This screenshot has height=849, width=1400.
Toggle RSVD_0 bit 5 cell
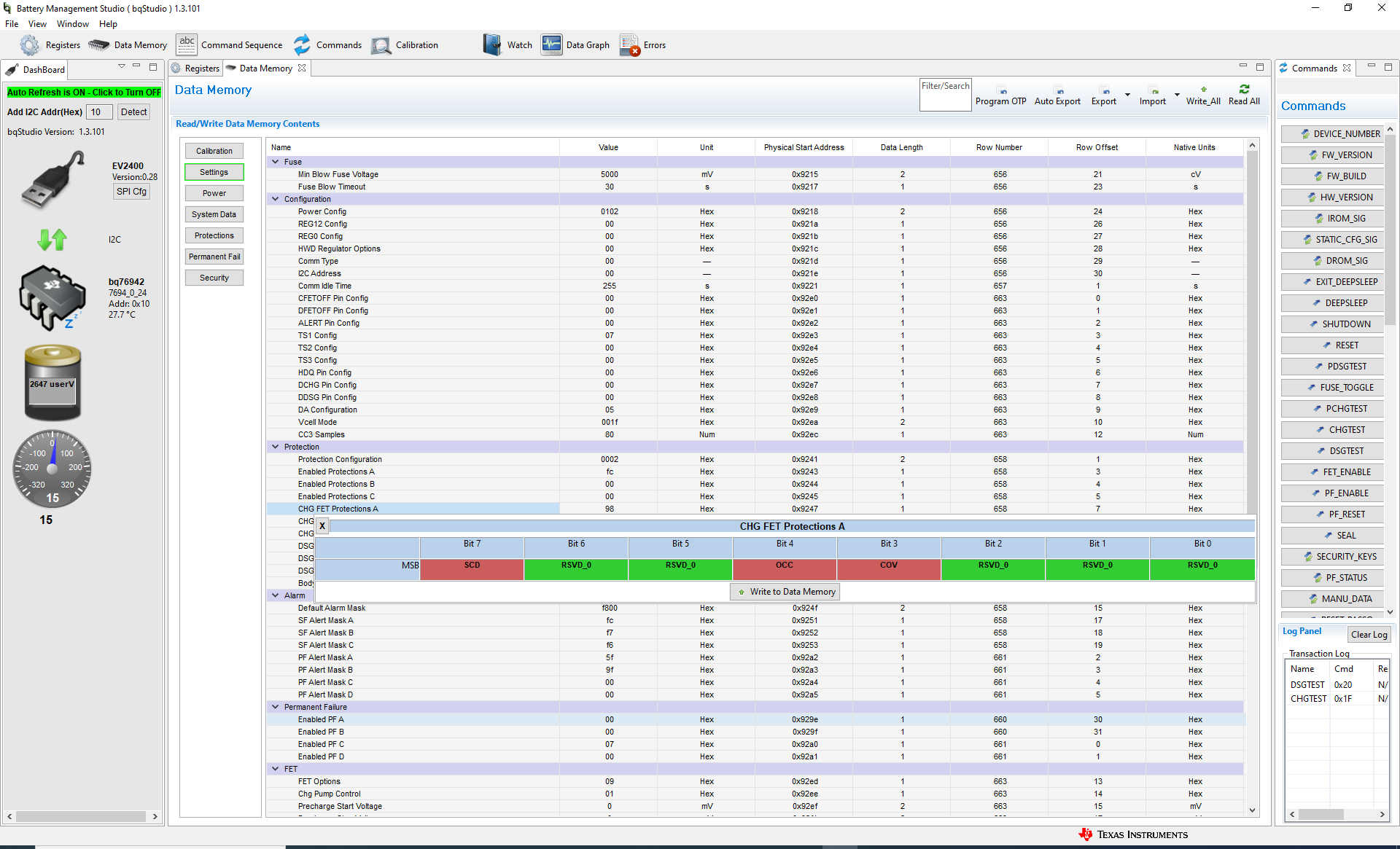point(680,569)
